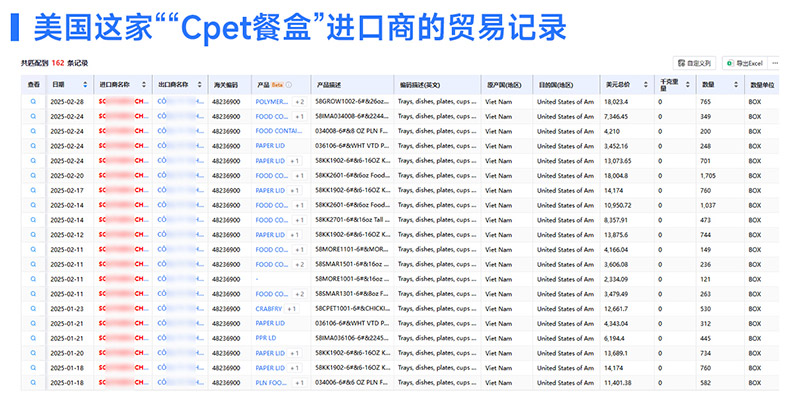
Task: Click the 自定义列 button
Action: pos(694,63)
